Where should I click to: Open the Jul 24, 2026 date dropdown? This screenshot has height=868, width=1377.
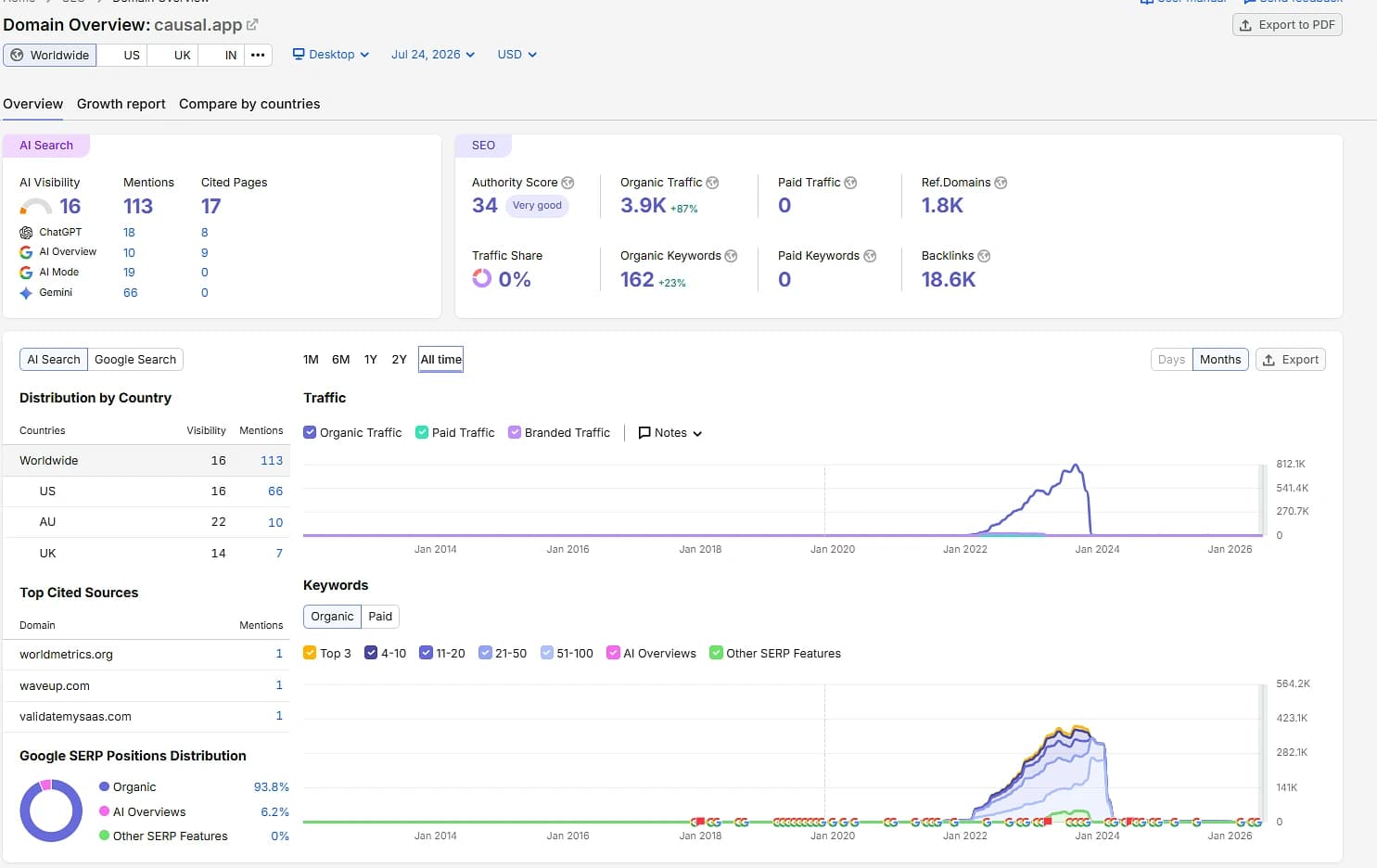[x=433, y=55]
